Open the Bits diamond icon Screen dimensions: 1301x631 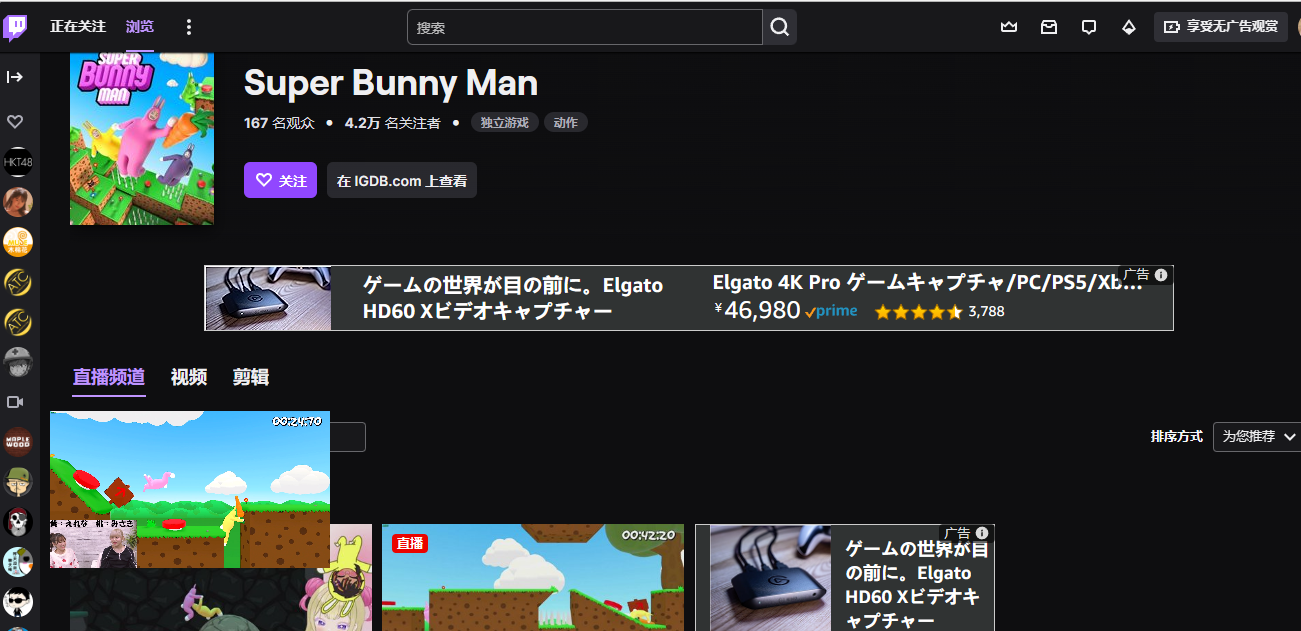1128,27
